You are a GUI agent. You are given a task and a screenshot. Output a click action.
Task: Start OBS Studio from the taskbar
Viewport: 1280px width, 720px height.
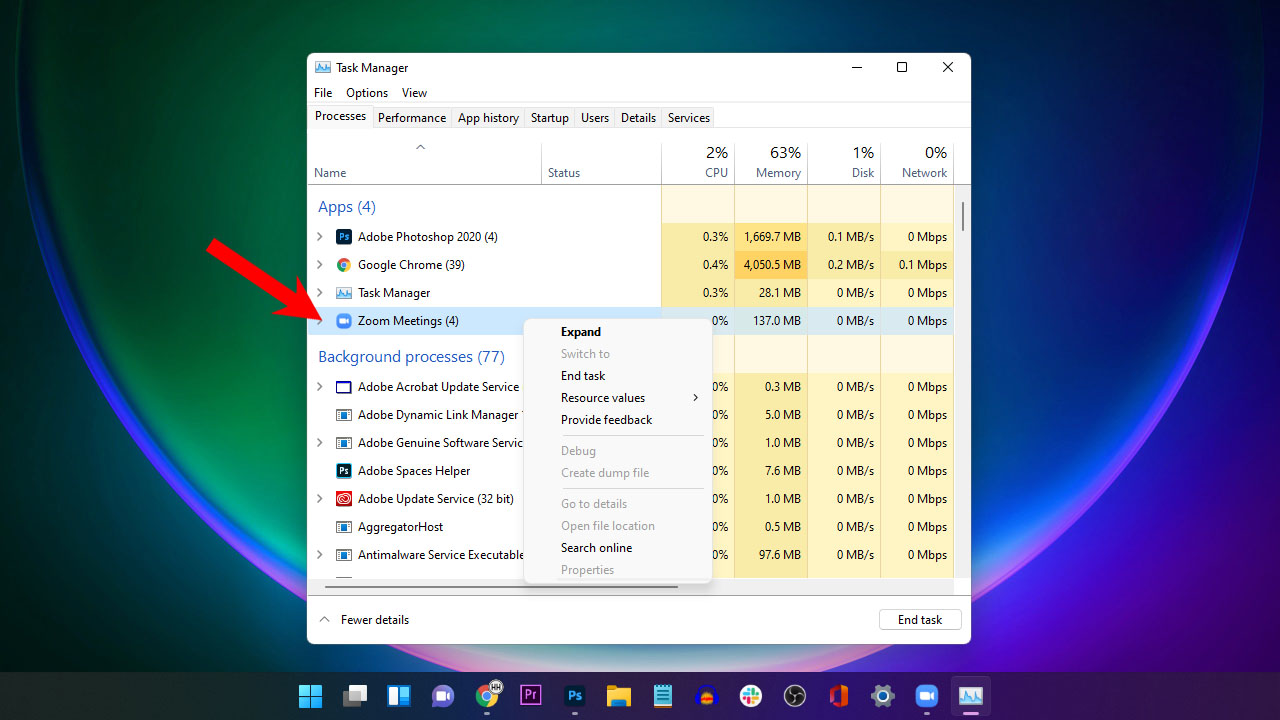point(794,694)
